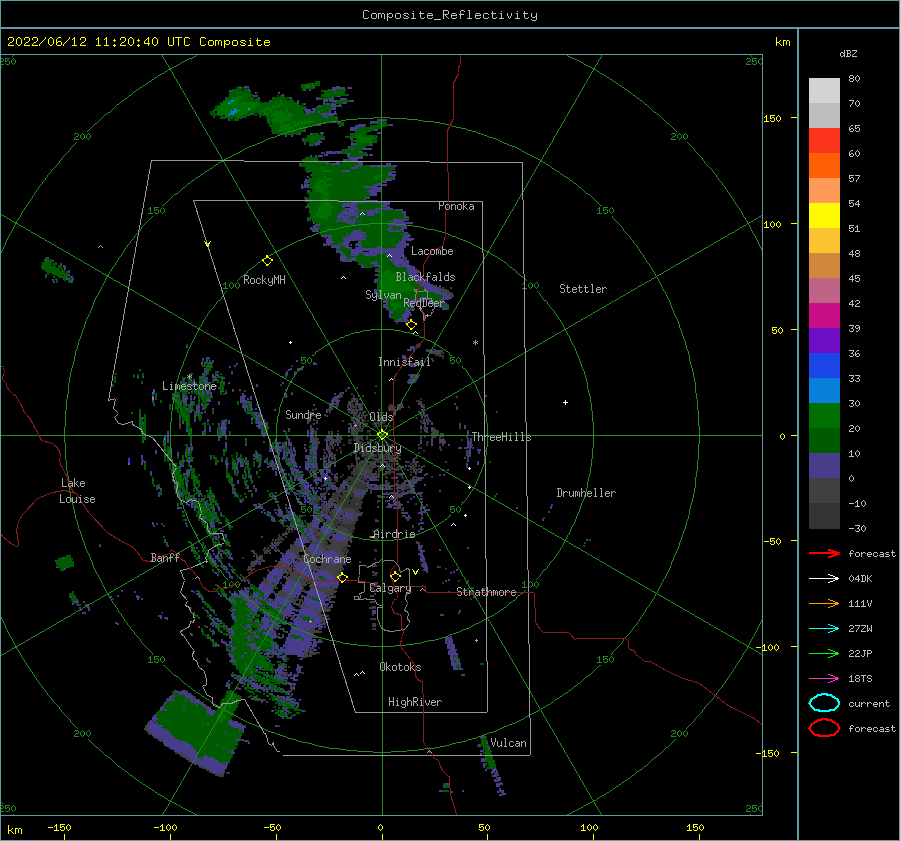
Task: Click the RedDeer city label
Action: tap(424, 303)
